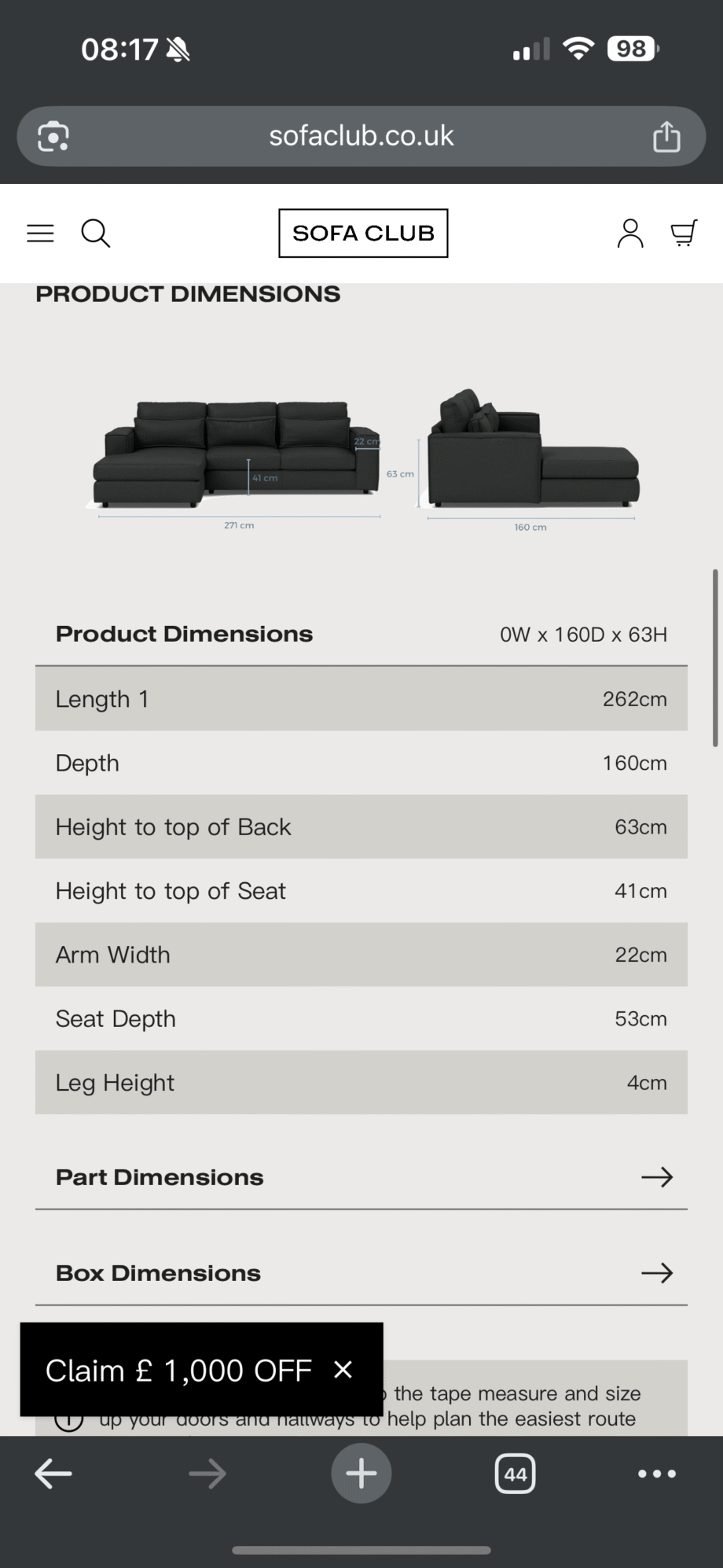This screenshot has height=1568, width=723.
Task: Tap the share icon in address bar
Action: 666,136
